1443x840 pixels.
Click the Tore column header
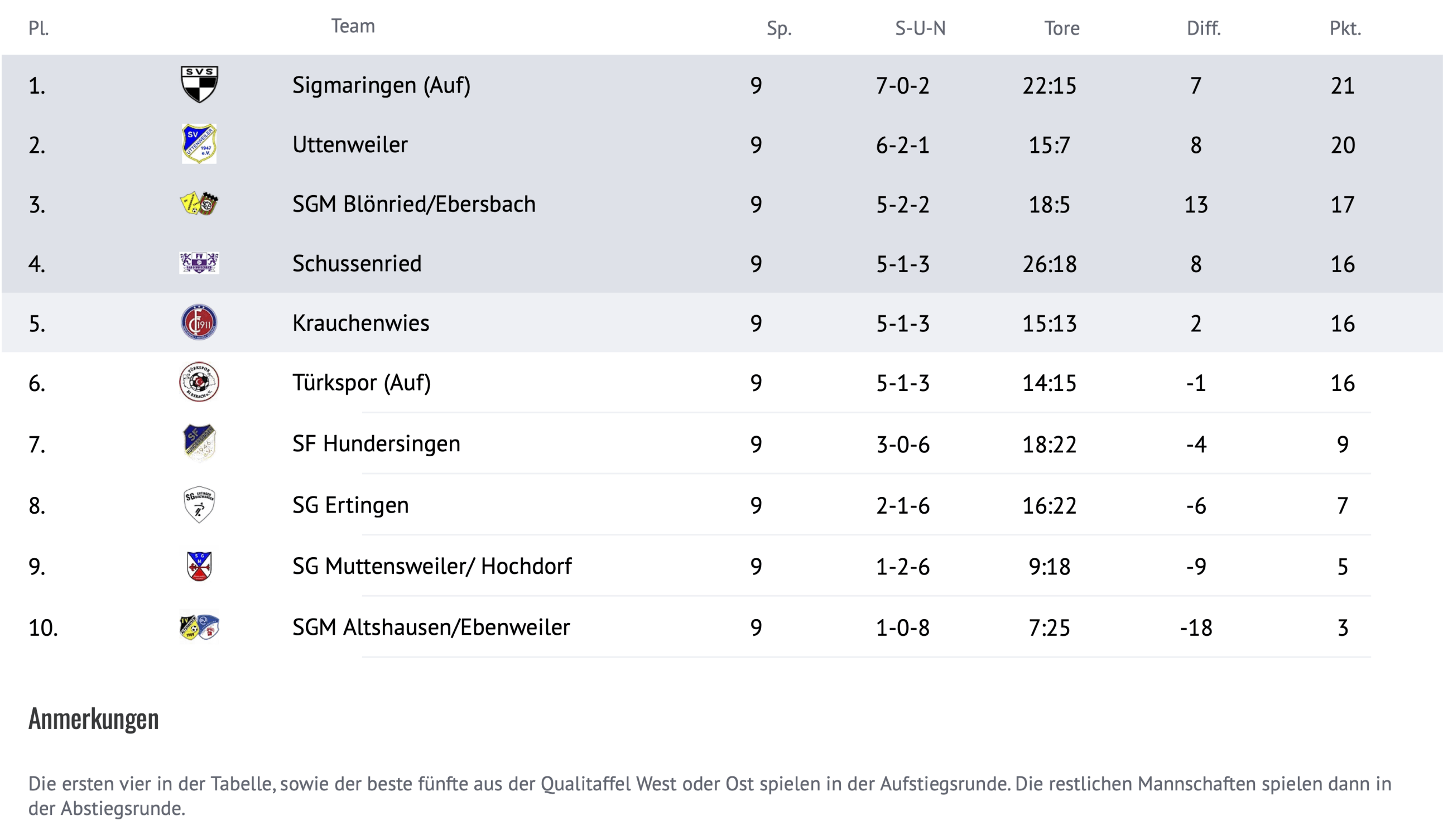[x=1062, y=28]
